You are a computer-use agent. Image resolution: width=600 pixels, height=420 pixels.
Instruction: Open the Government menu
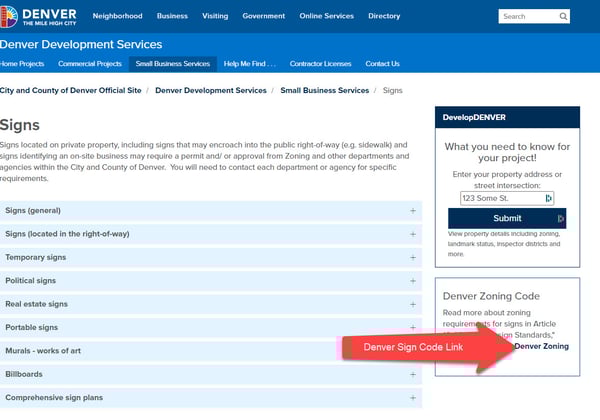pos(263,17)
